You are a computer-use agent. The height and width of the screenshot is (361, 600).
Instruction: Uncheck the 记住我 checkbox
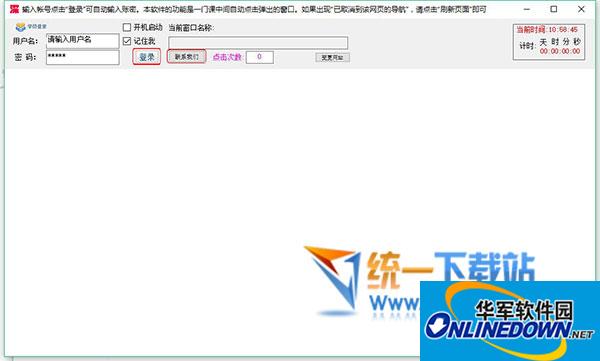[x=127, y=41]
